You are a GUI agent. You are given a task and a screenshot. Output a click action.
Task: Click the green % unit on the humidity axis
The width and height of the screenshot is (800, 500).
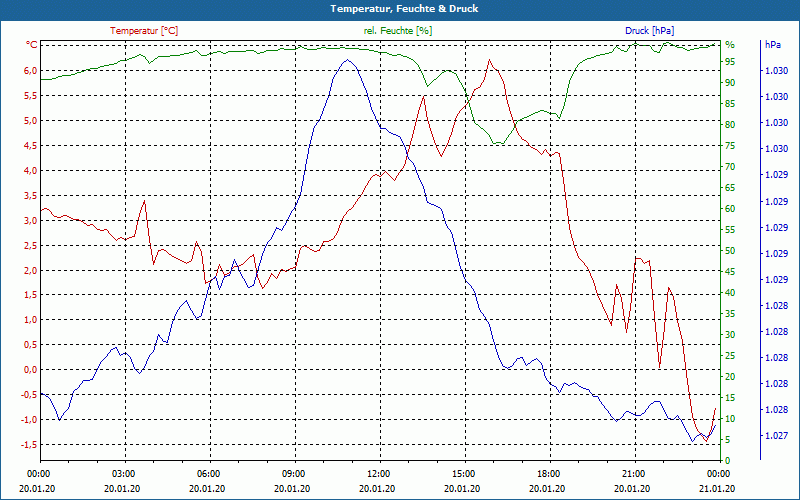pos(730,45)
